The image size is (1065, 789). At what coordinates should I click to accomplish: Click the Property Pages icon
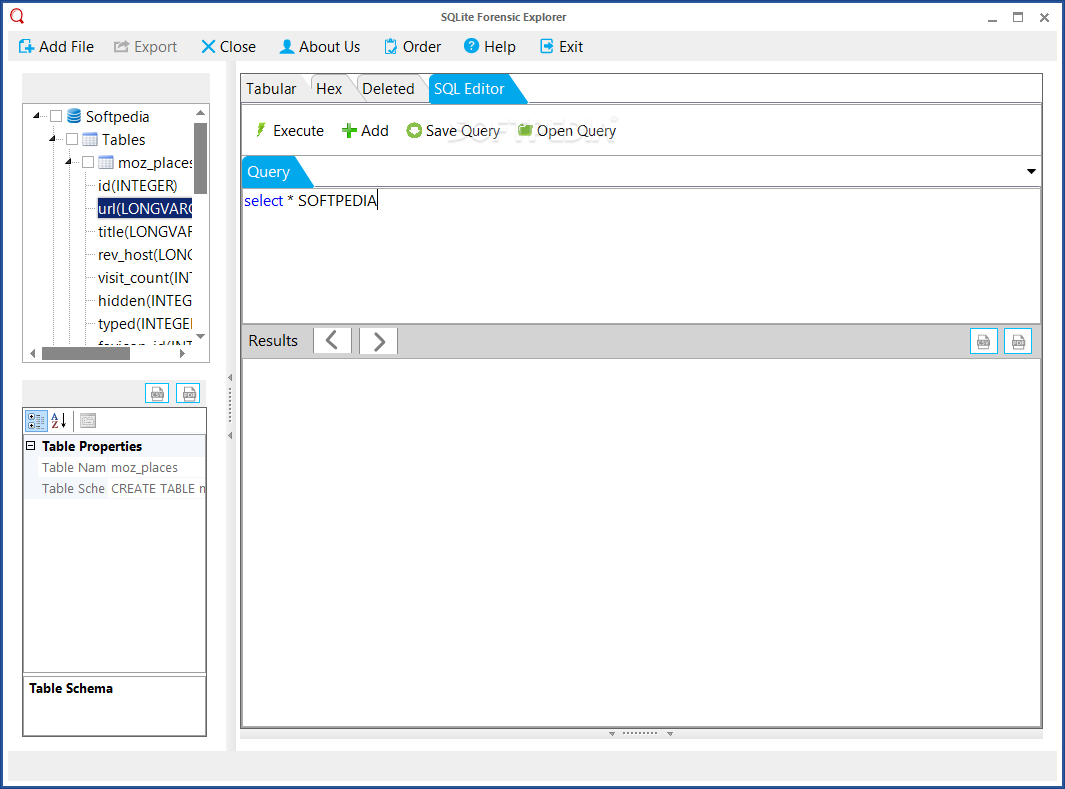click(x=88, y=421)
